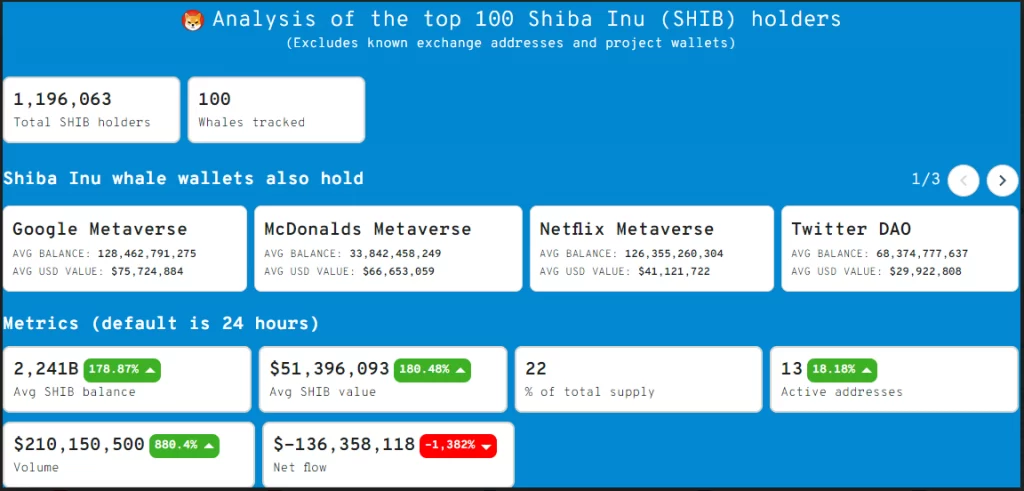Select the Total SHIB holders card
Screen dimensions: 1024x491
pos(91,110)
